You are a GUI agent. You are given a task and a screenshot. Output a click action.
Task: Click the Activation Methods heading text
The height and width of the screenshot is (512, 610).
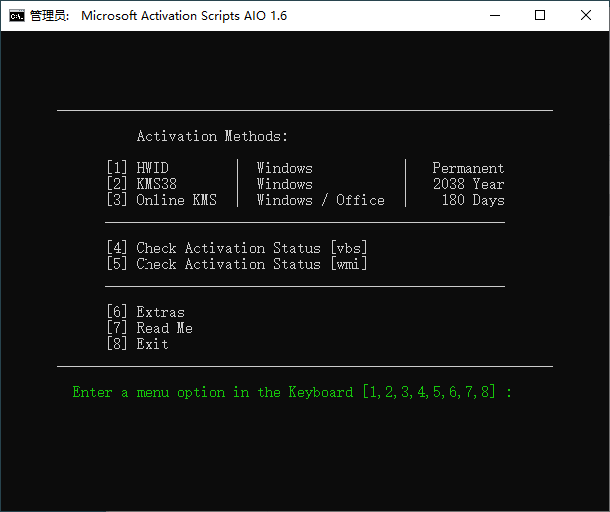pos(212,136)
